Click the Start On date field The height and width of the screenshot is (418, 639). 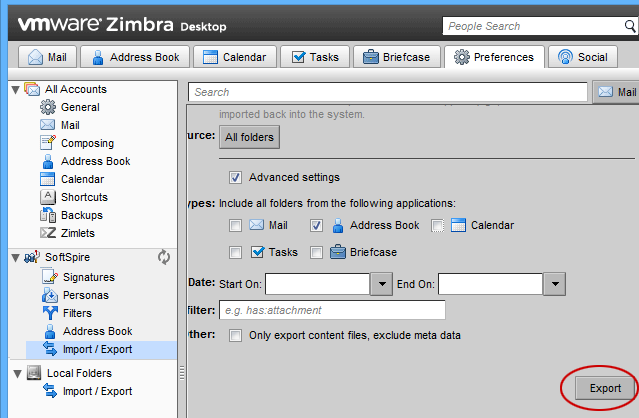pos(317,284)
